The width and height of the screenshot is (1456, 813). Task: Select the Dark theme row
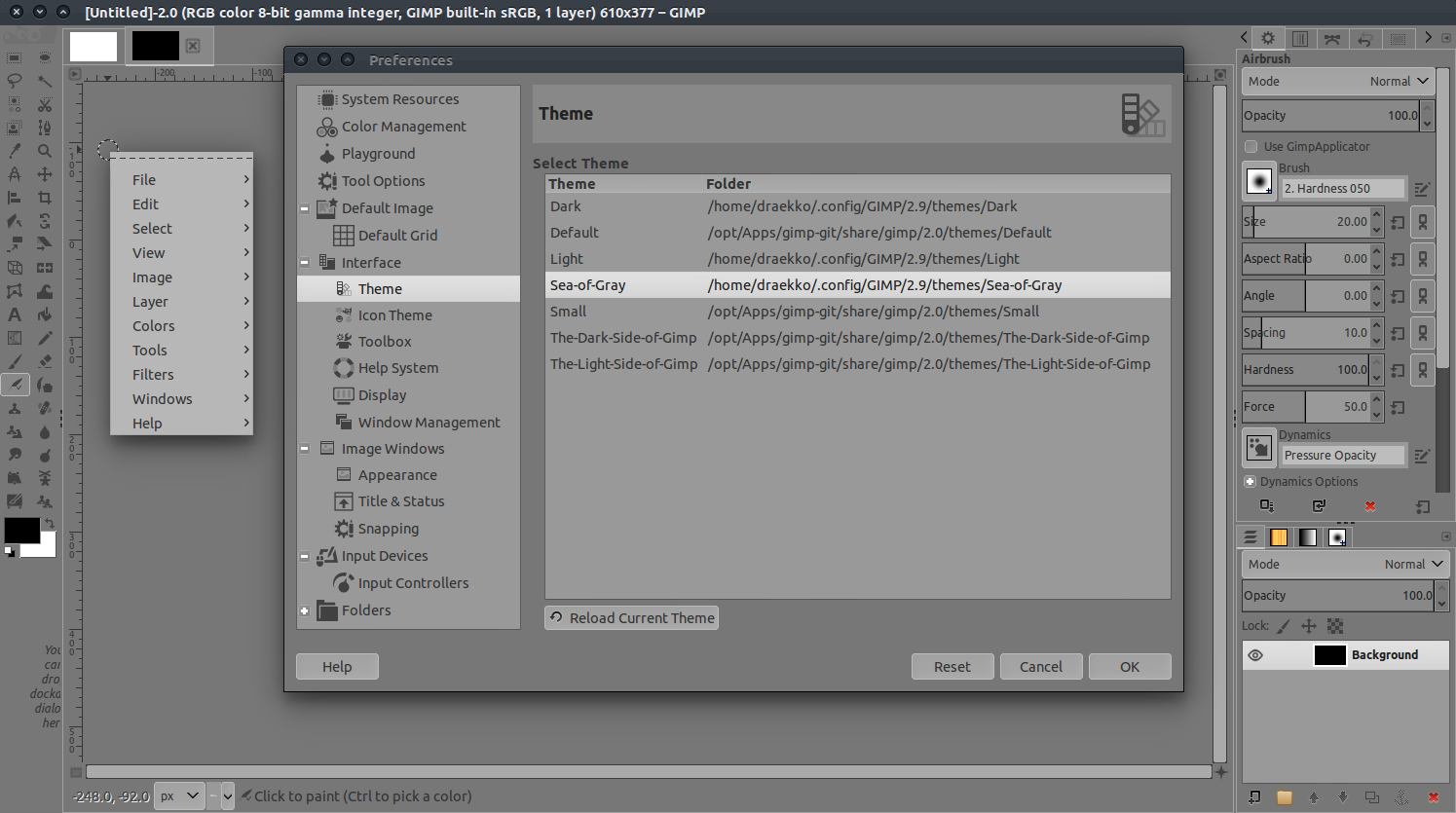coord(857,206)
